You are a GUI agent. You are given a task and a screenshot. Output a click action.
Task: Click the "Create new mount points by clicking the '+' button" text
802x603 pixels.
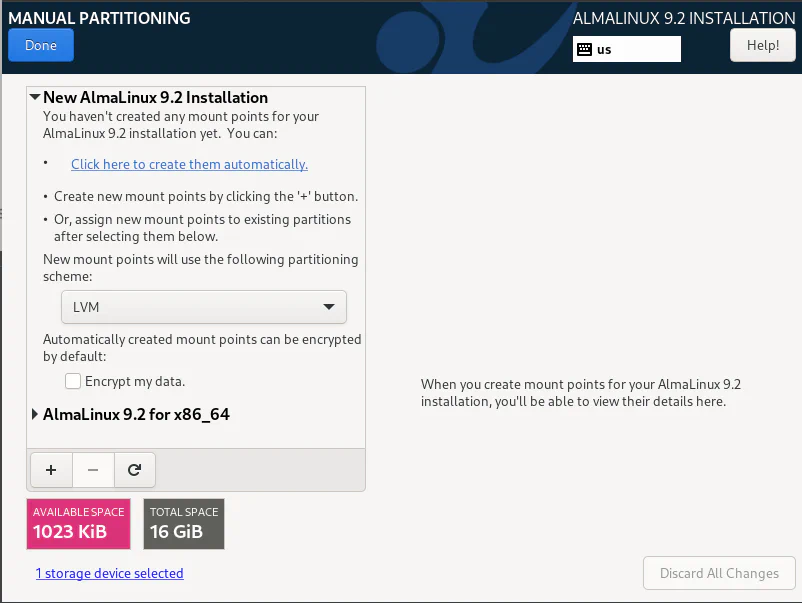(x=206, y=196)
